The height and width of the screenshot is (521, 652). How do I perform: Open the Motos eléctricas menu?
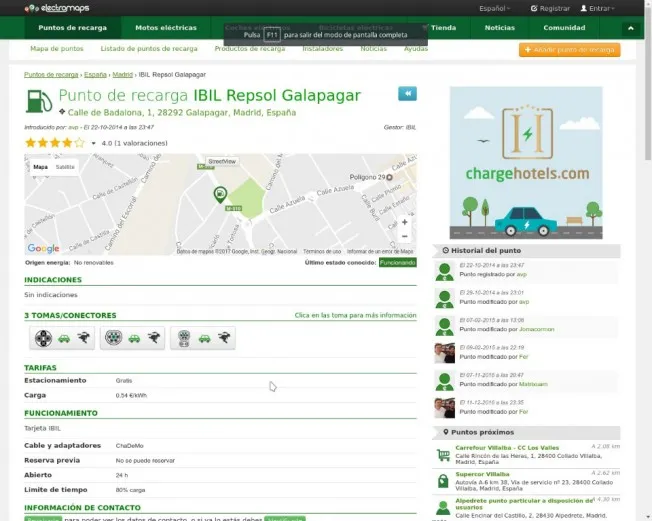[166, 27]
